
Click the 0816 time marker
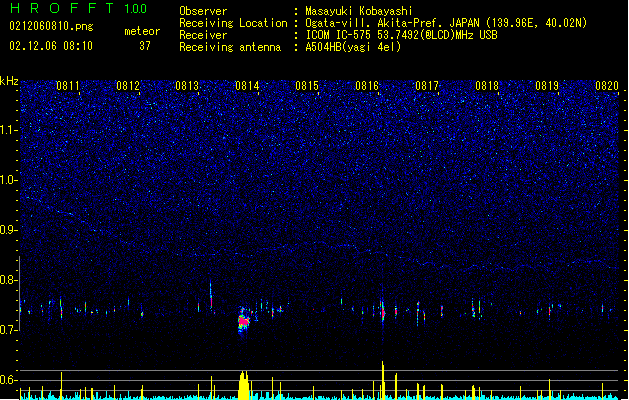[367, 86]
